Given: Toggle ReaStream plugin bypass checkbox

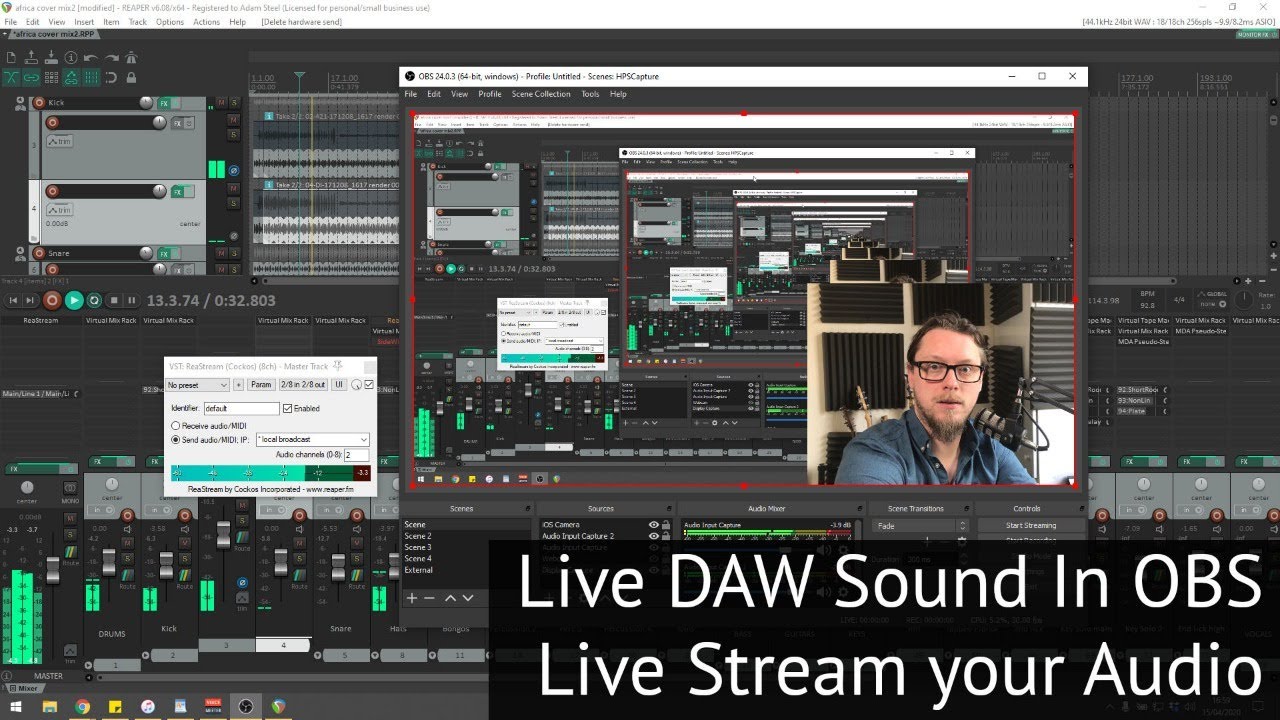Looking at the screenshot, I should (x=369, y=384).
